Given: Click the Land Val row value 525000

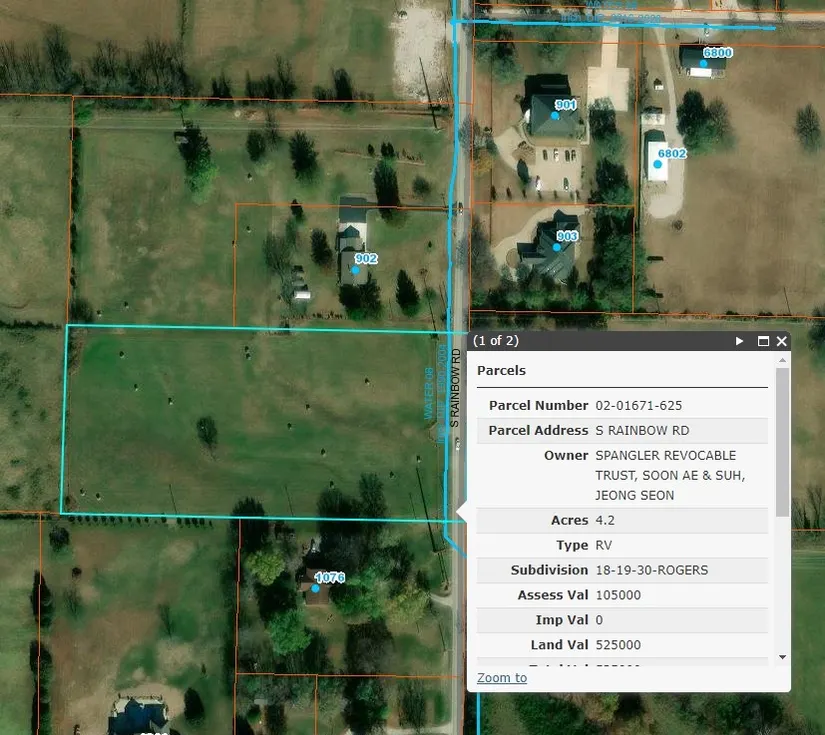Looking at the screenshot, I should click(x=618, y=645).
